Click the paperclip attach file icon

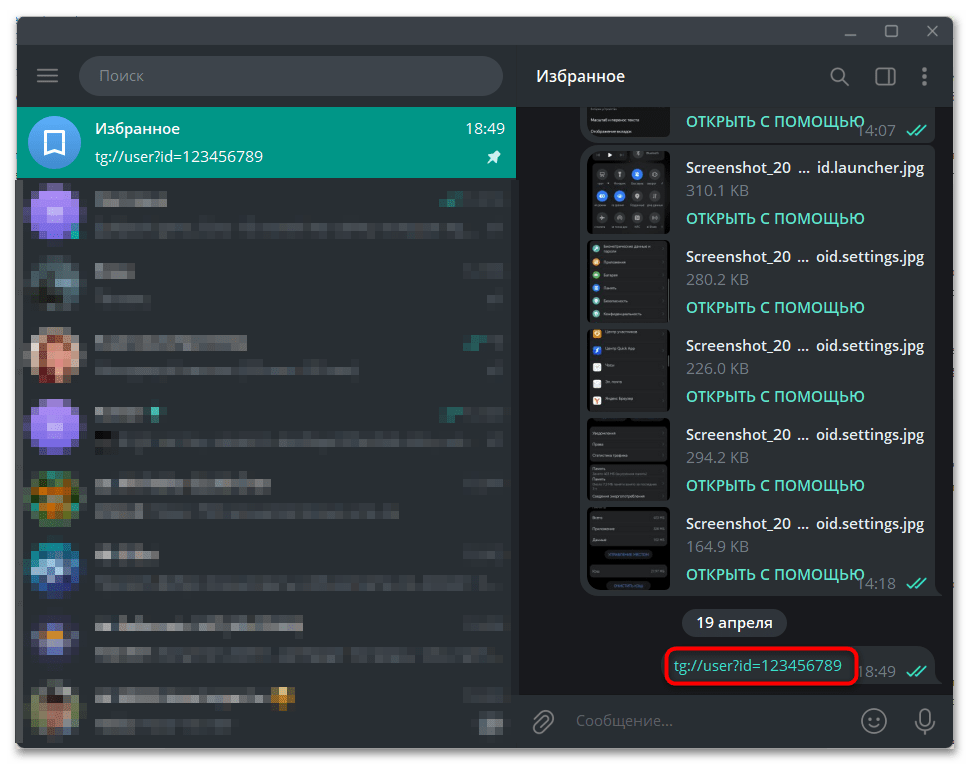[543, 721]
